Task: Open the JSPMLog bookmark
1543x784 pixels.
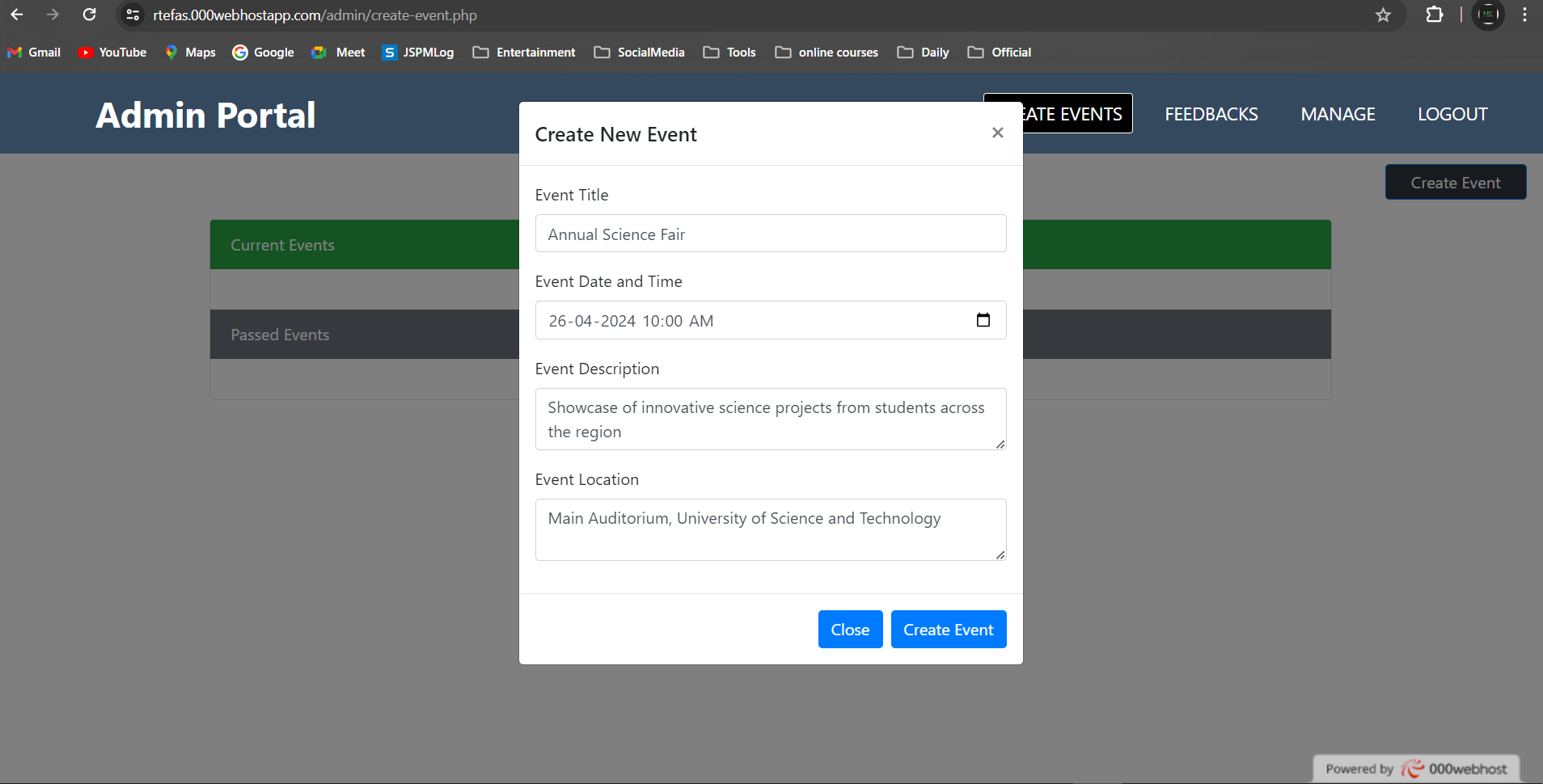Action: (x=418, y=52)
